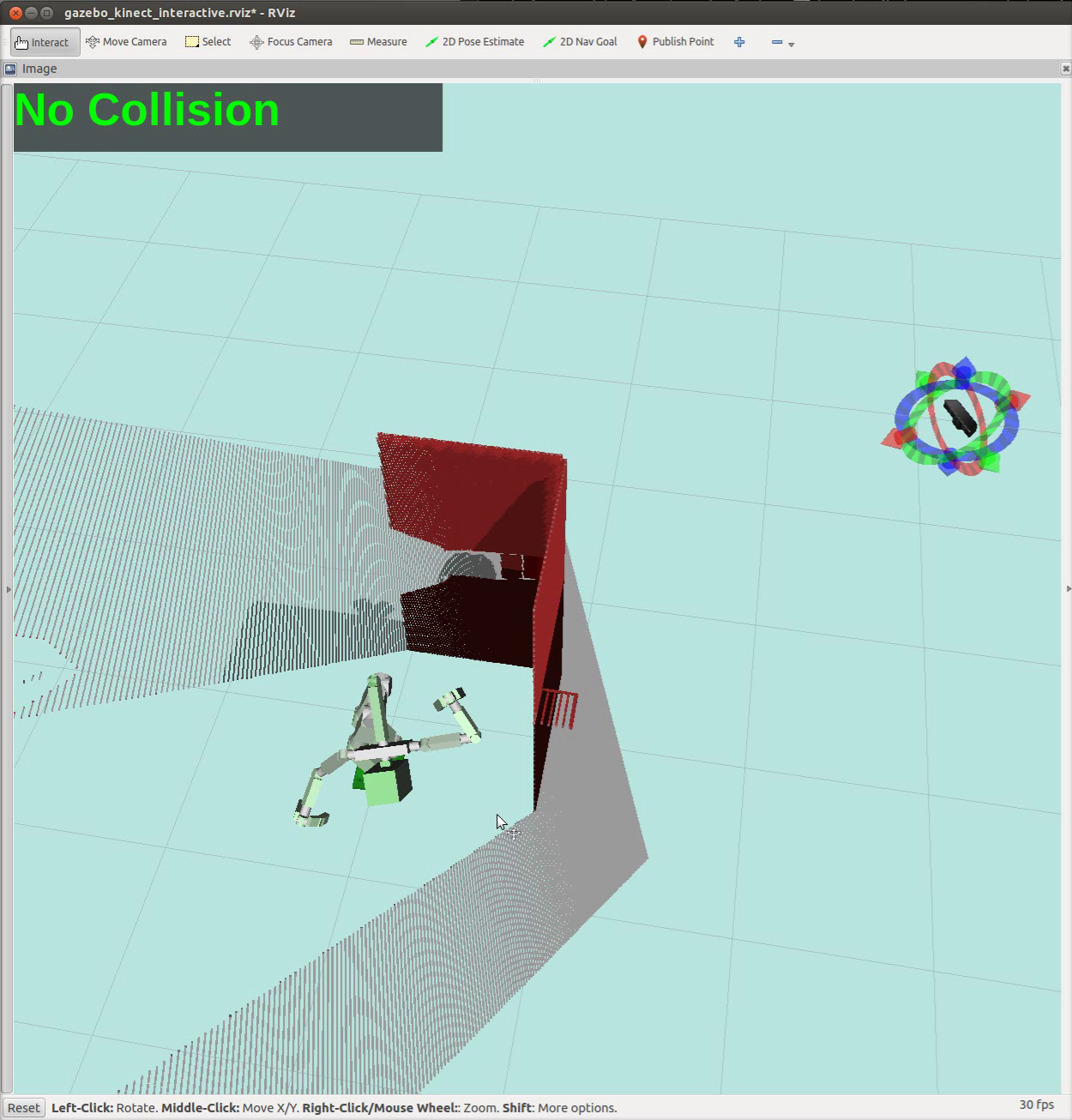Select the 2D Pose Estimate tool
This screenshot has width=1072, height=1120.
pyautogui.click(x=474, y=41)
